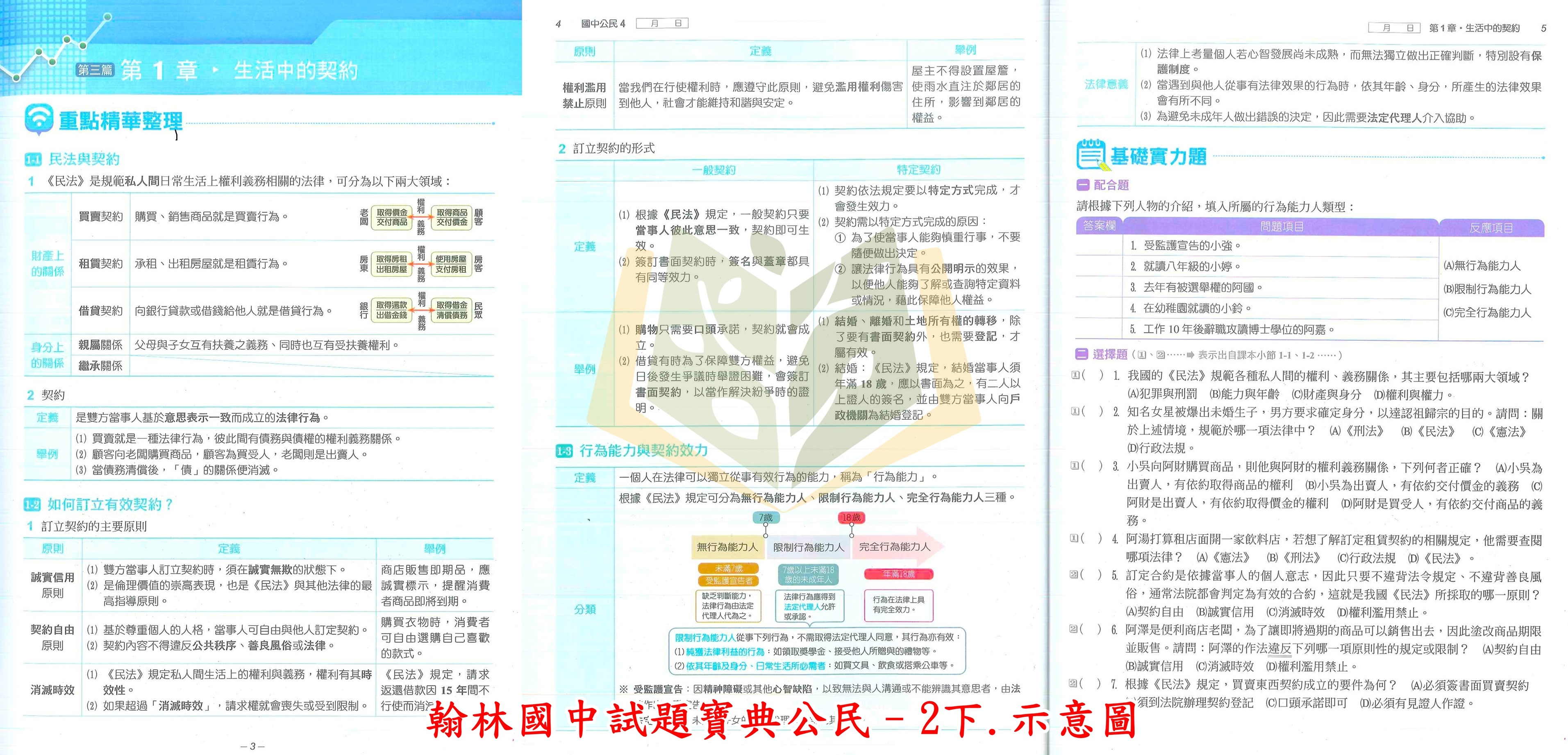This screenshot has height=755, width=1568.
Task: Click matching item 在幼稚園就讀的小鈴
Action: pos(1191,308)
